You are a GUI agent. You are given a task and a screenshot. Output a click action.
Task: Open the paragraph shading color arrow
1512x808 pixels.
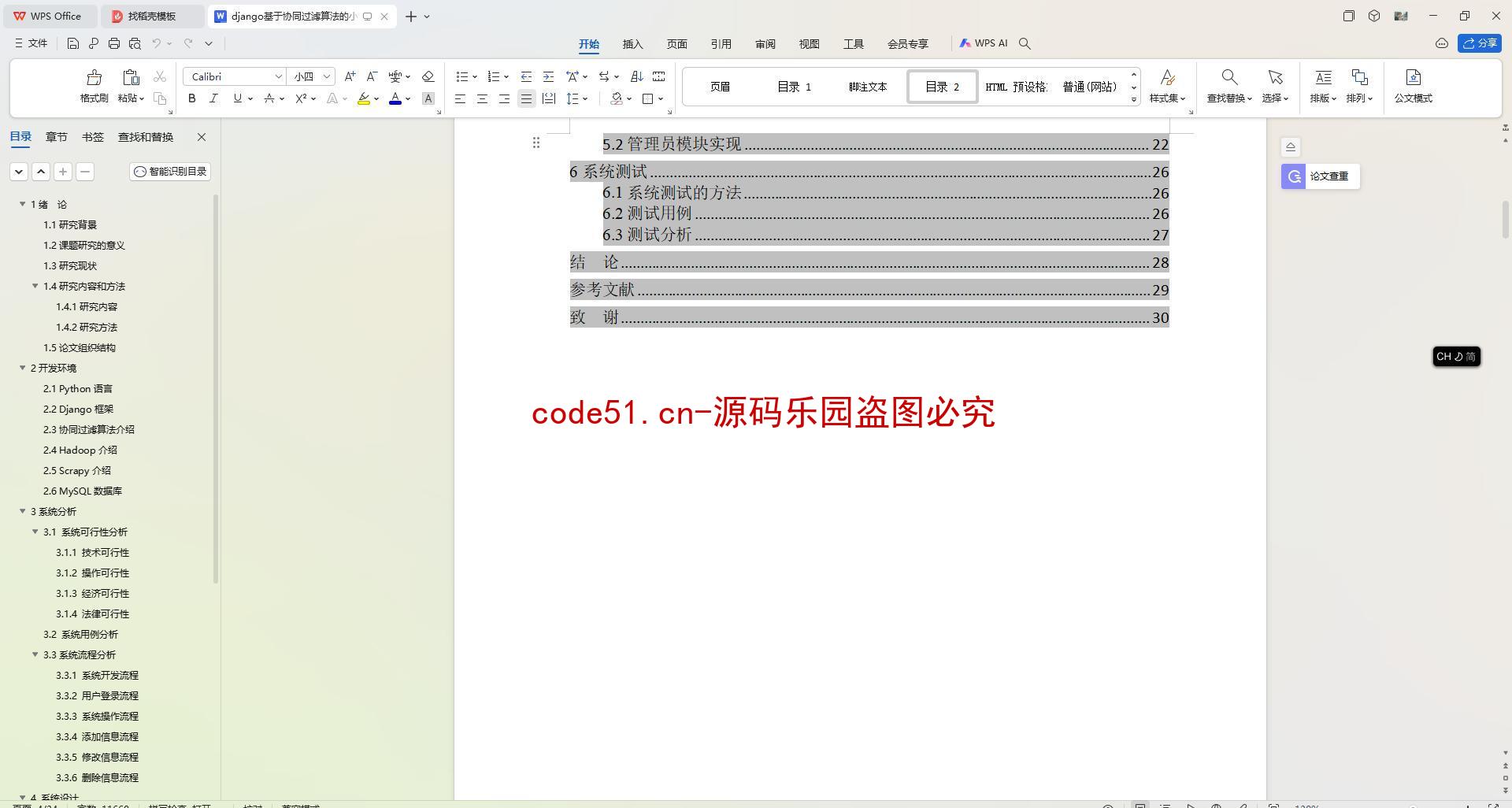pyautogui.click(x=629, y=98)
